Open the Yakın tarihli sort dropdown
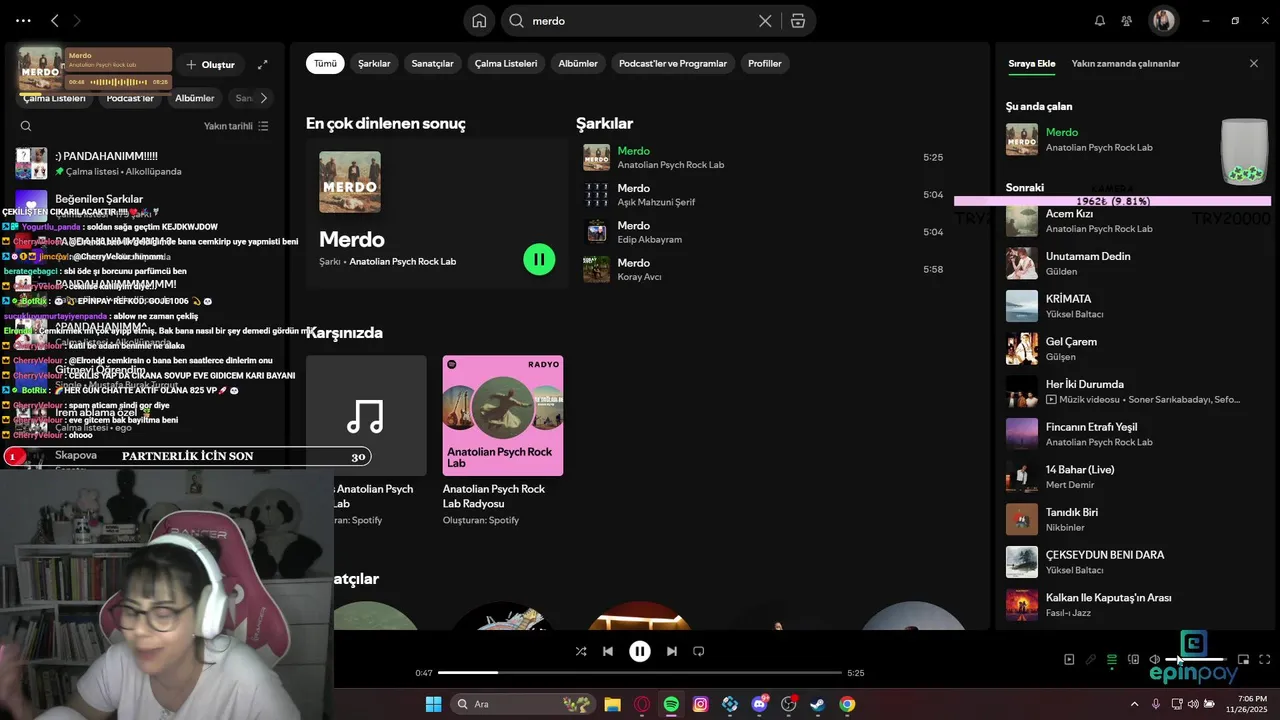This screenshot has height=720, width=1280. (x=236, y=126)
